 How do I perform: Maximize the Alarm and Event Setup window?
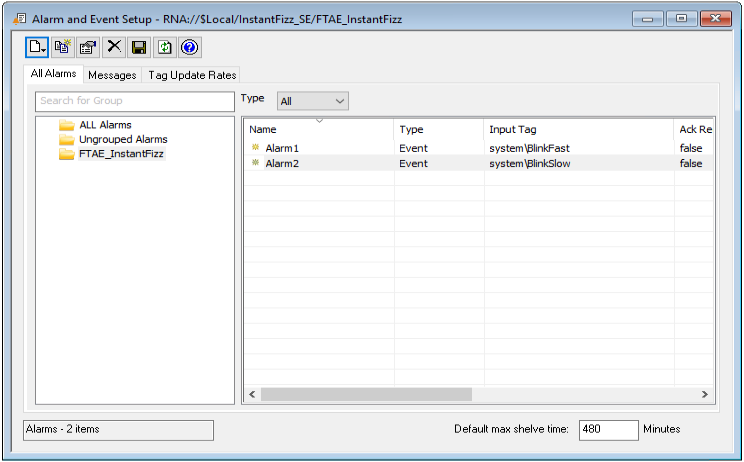click(681, 19)
